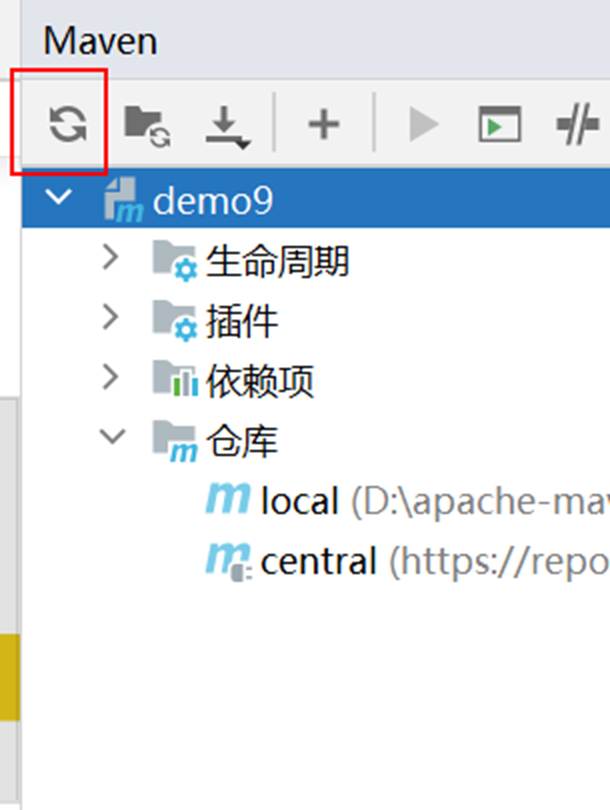The width and height of the screenshot is (610, 810).
Task: Select the 插件 tree item
Action: (x=241, y=321)
